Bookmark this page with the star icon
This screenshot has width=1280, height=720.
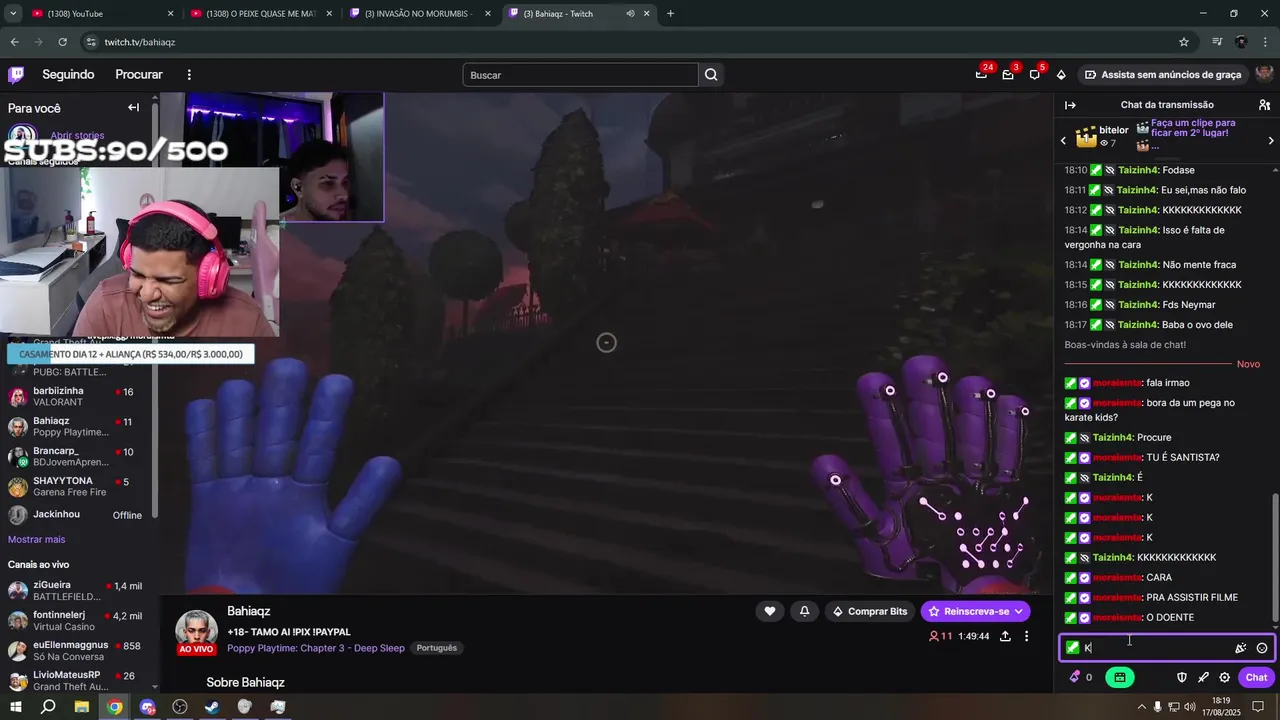pyautogui.click(x=1184, y=42)
